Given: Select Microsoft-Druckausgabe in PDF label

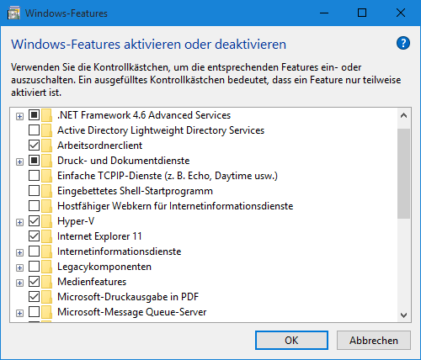Looking at the screenshot, I should pos(128,297).
